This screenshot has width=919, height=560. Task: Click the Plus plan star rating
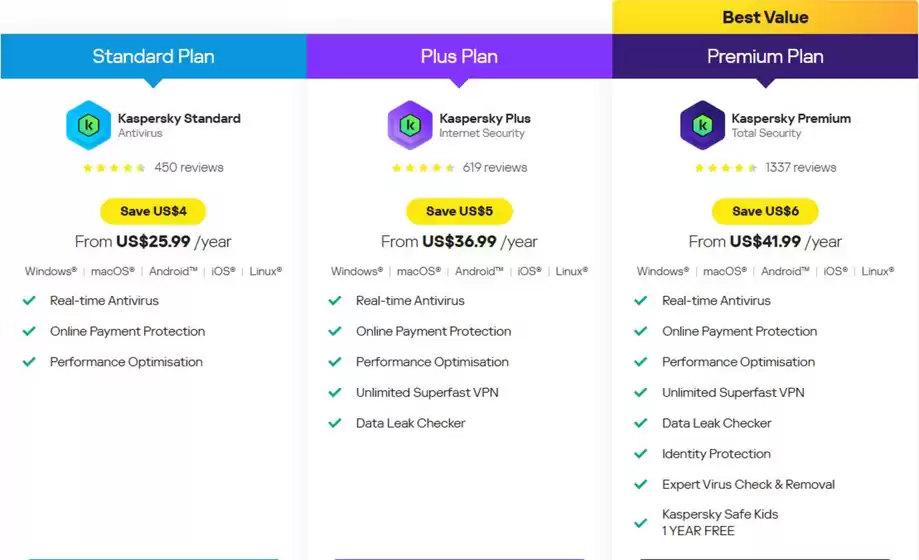[x=423, y=168]
